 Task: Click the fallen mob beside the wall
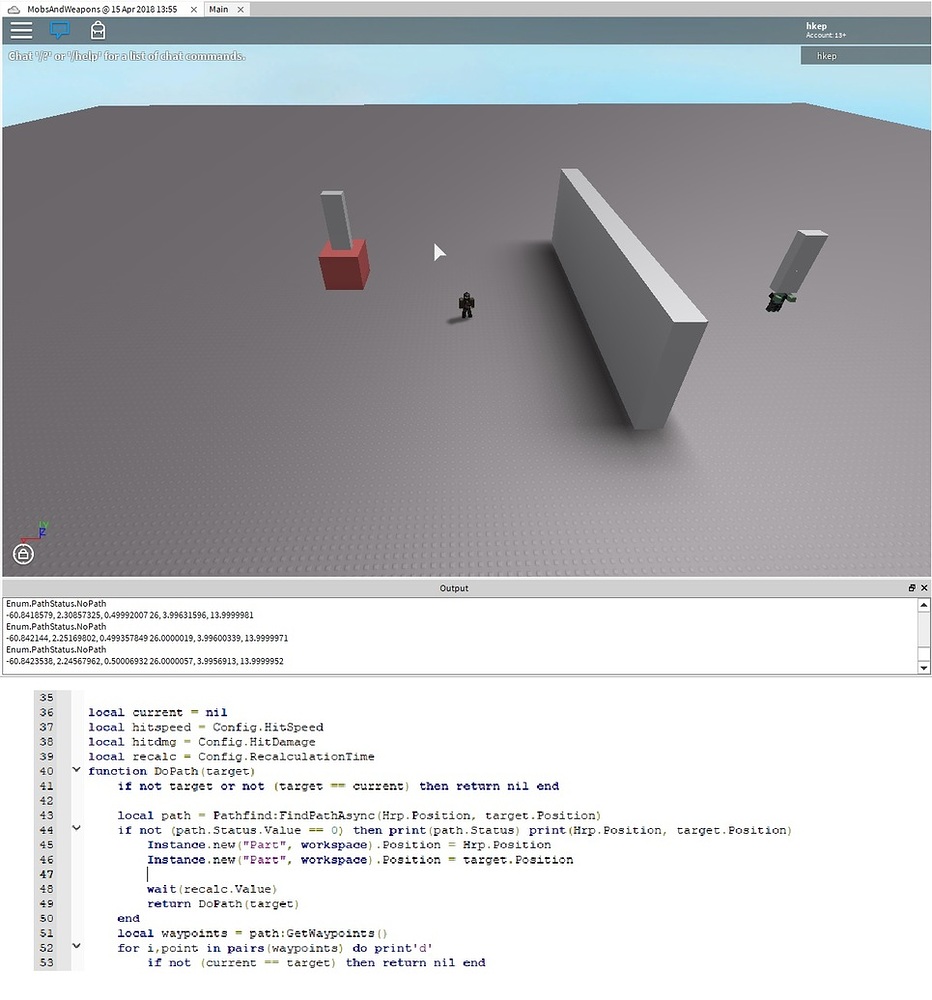point(781,301)
